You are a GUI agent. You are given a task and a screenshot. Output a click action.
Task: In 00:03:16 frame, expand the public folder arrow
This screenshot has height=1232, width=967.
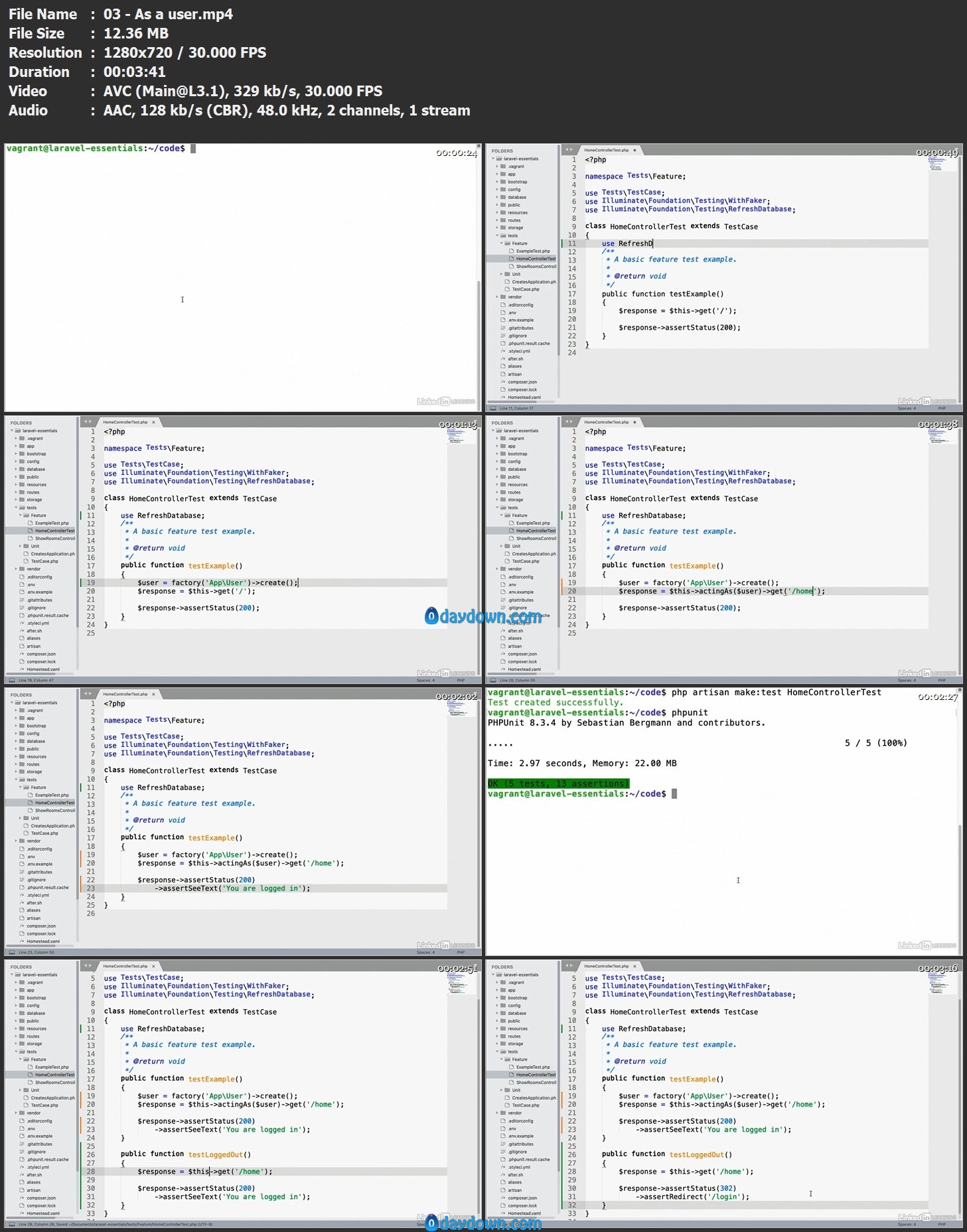[496, 1021]
